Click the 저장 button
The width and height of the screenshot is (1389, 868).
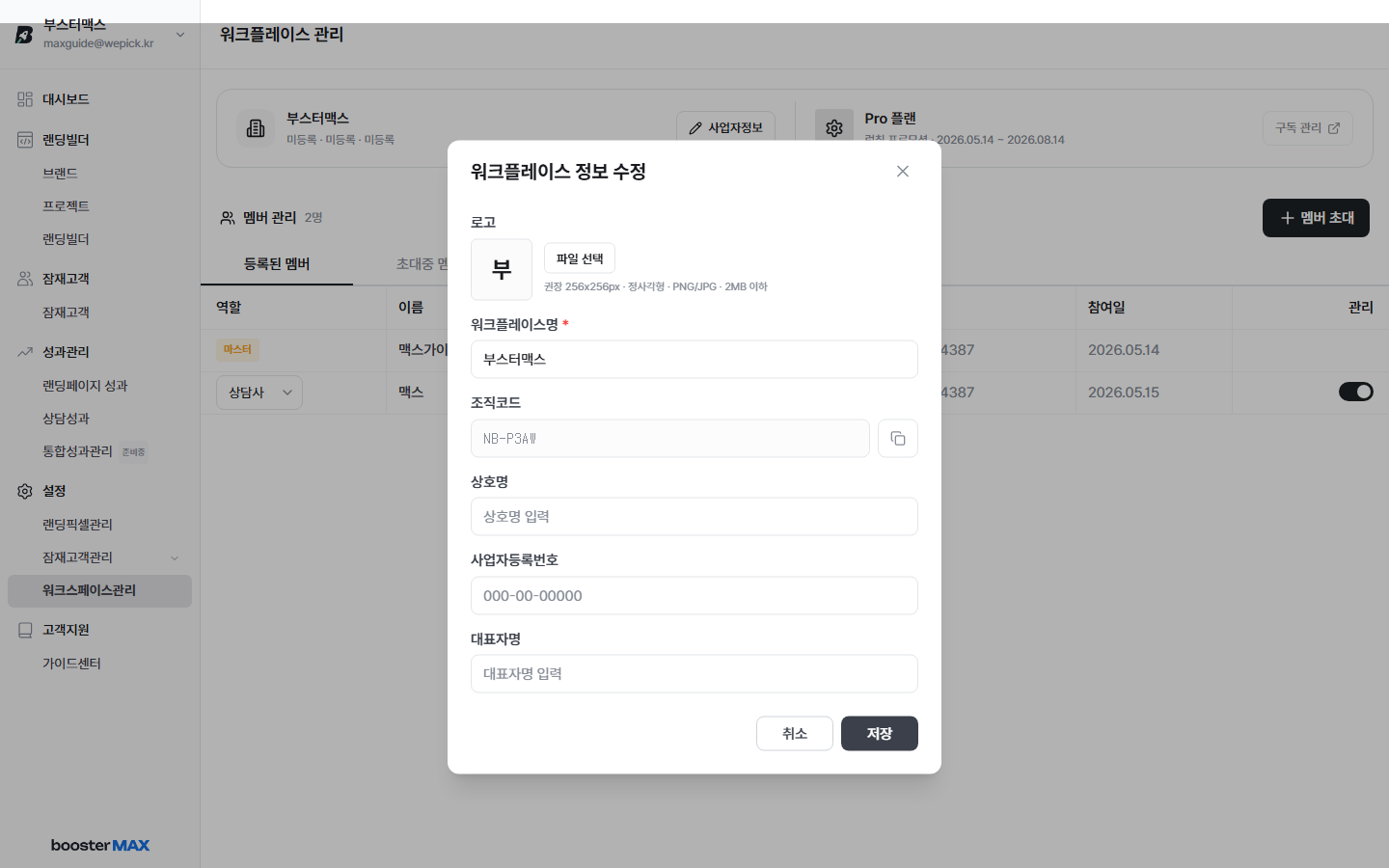880,734
